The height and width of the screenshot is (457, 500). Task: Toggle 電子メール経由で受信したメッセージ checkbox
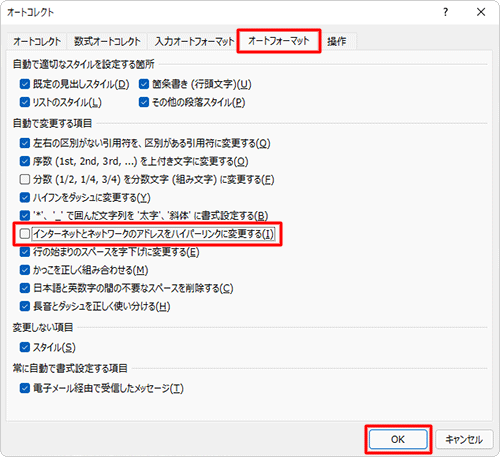tap(25, 388)
